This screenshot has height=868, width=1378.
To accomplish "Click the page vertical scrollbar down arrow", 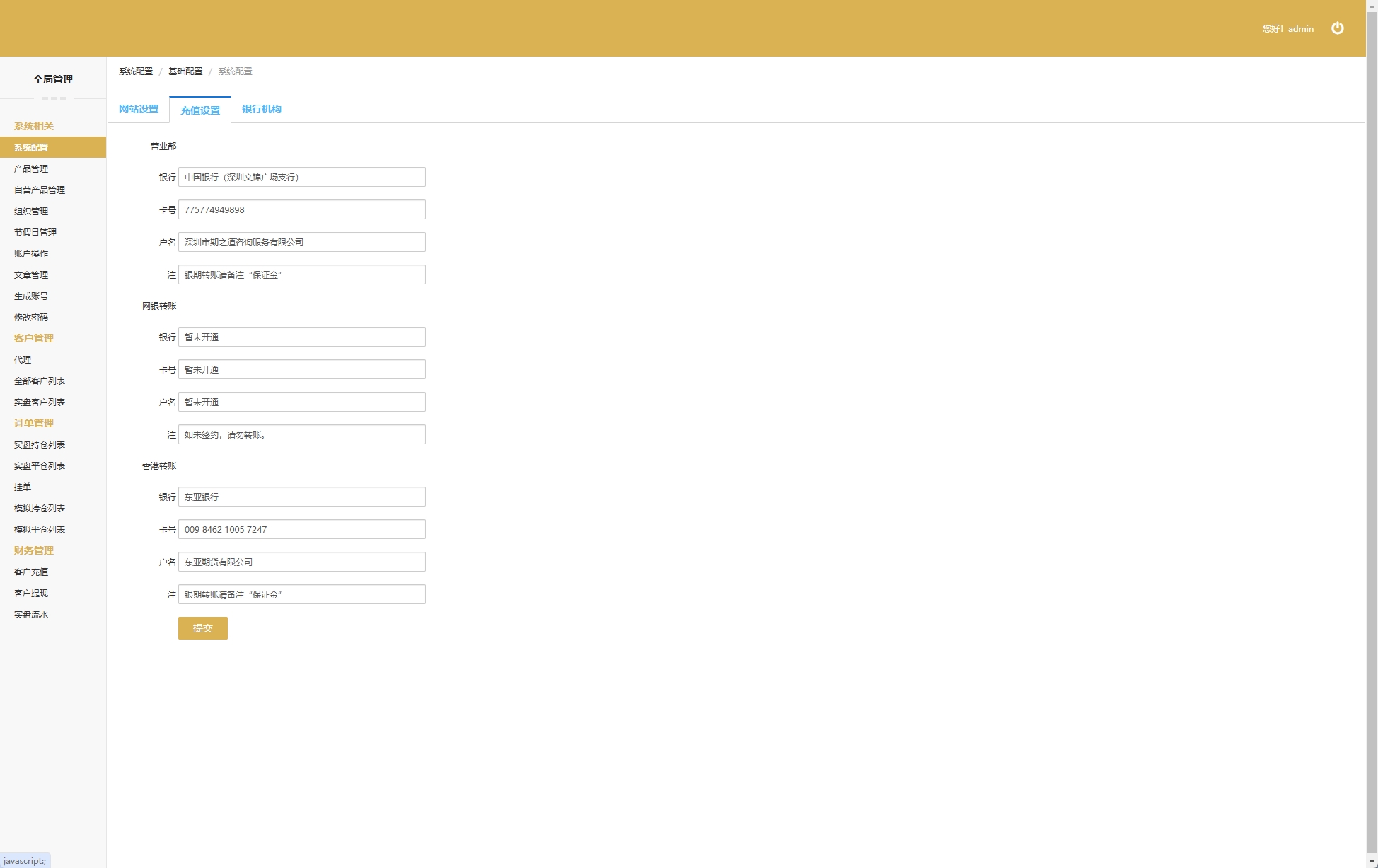I will (x=1372, y=862).
